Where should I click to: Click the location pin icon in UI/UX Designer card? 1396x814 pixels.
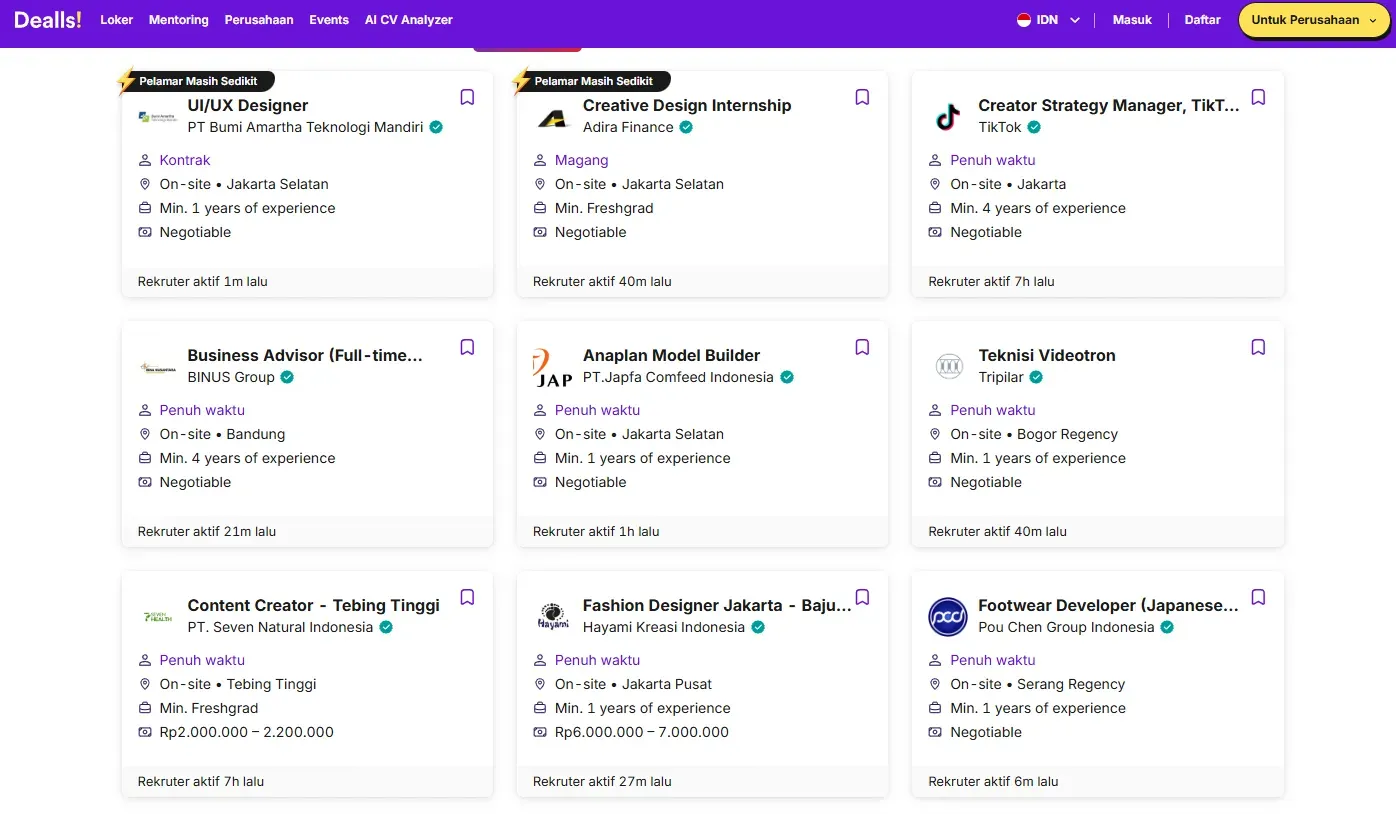[145, 184]
